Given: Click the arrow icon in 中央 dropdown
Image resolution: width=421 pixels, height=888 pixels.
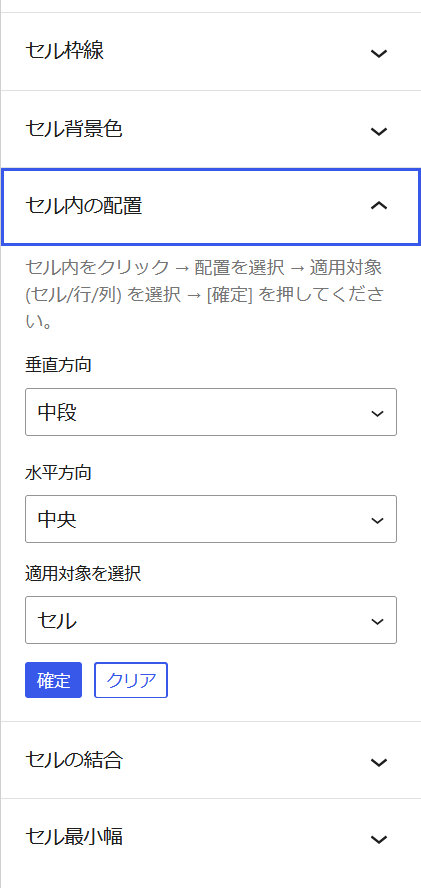Looking at the screenshot, I should [377, 520].
